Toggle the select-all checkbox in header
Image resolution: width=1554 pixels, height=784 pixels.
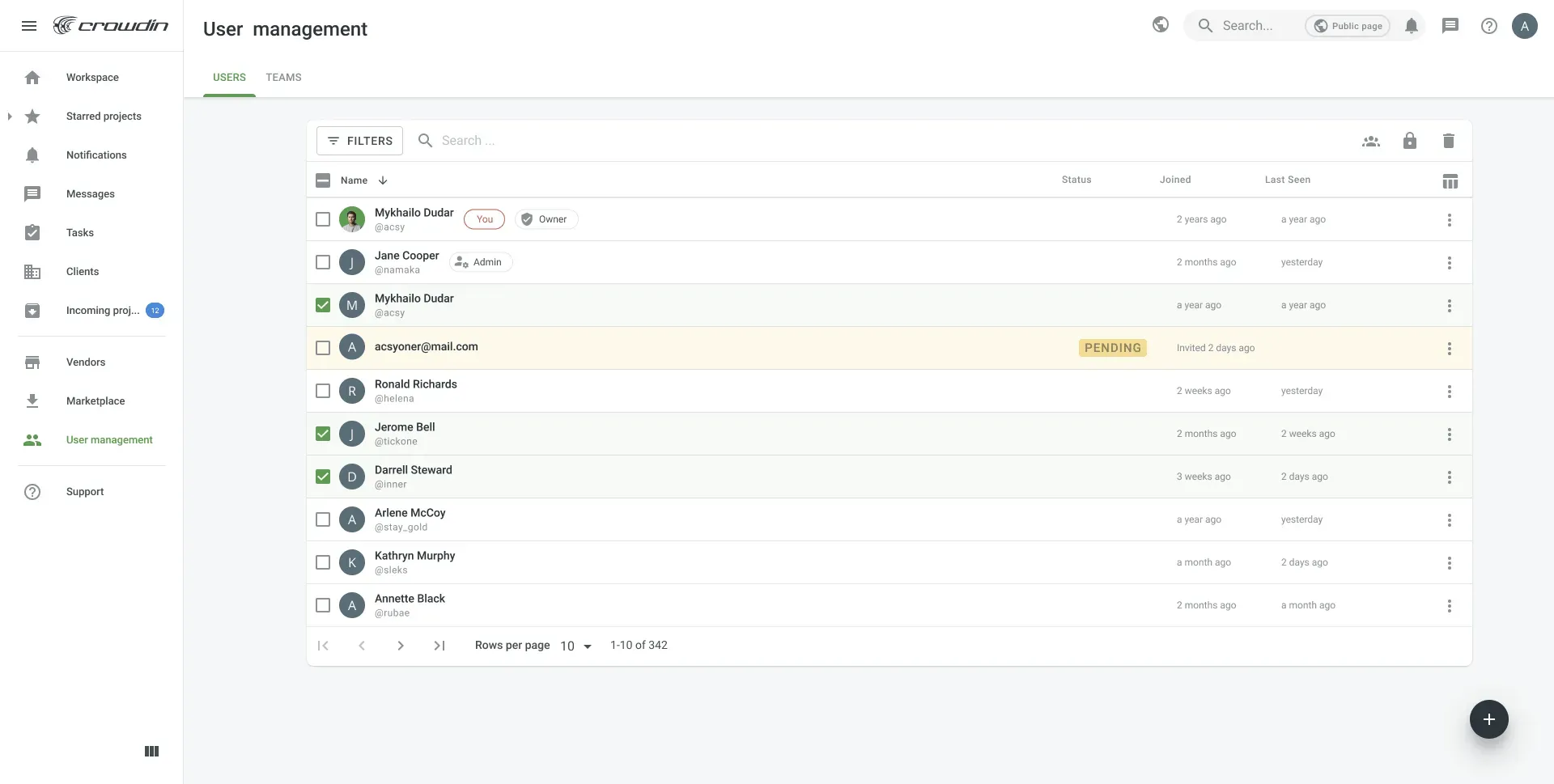pyautogui.click(x=323, y=180)
